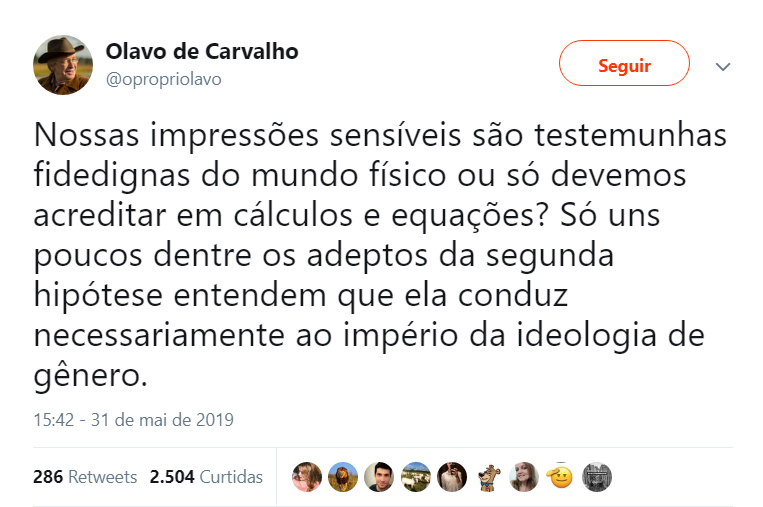The image size is (763, 507).
Task: Open the cowboy-hat profile avatar
Action: coord(63,65)
